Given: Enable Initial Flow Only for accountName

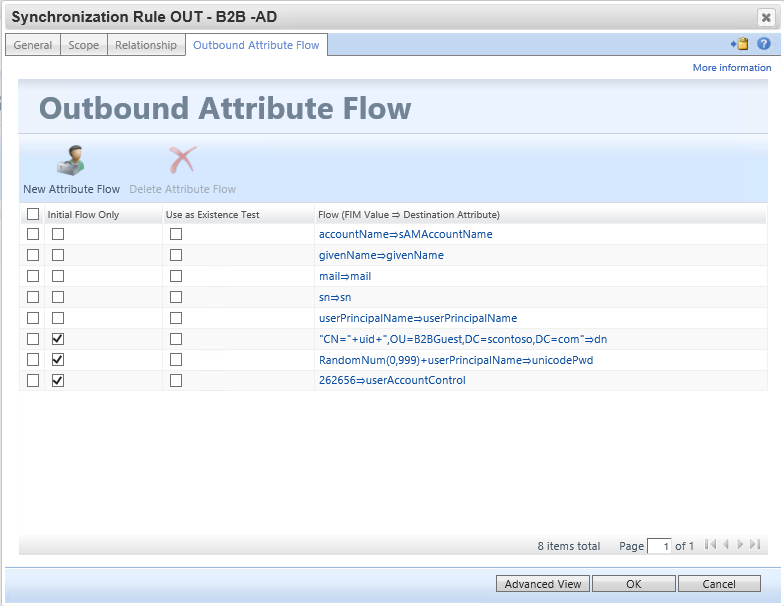Looking at the screenshot, I should [58, 234].
